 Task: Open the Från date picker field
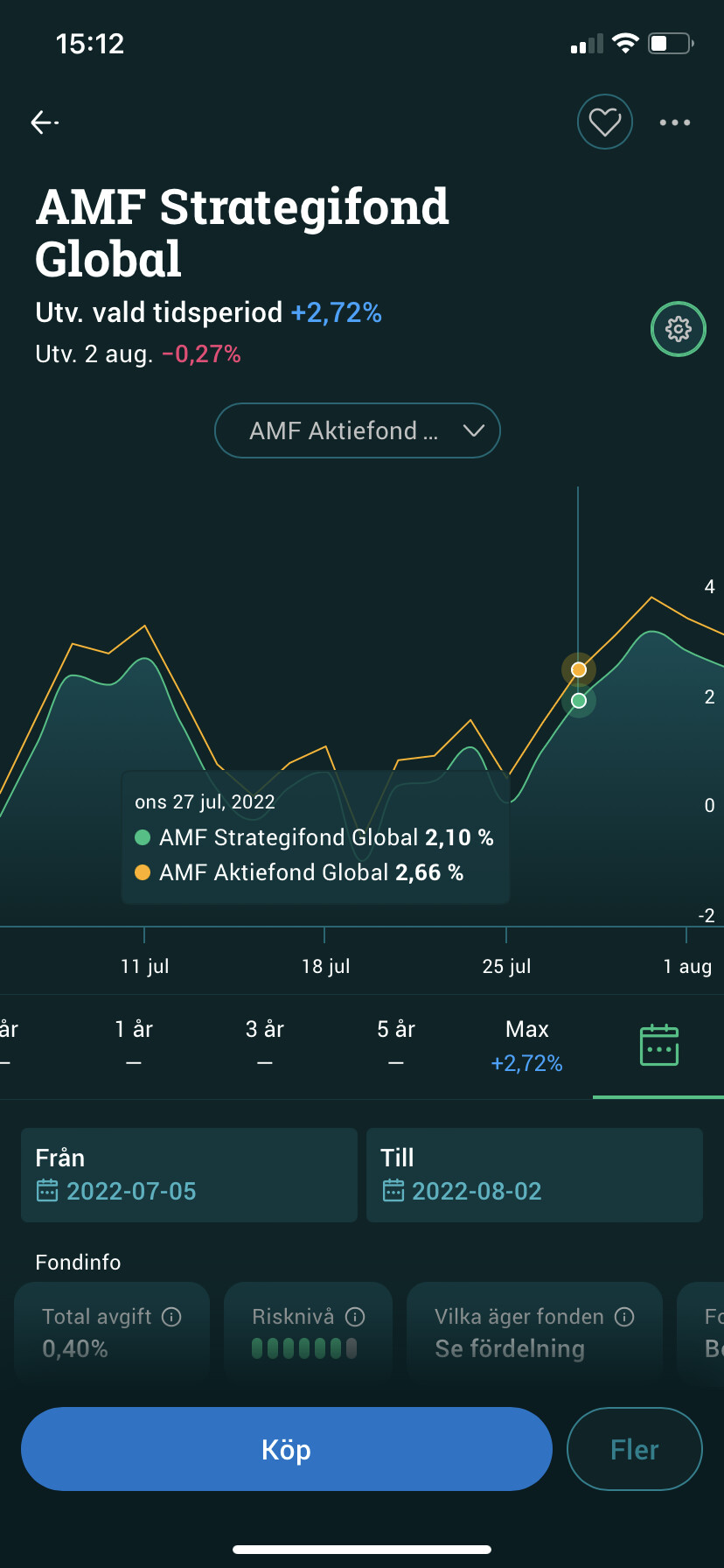189,1174
